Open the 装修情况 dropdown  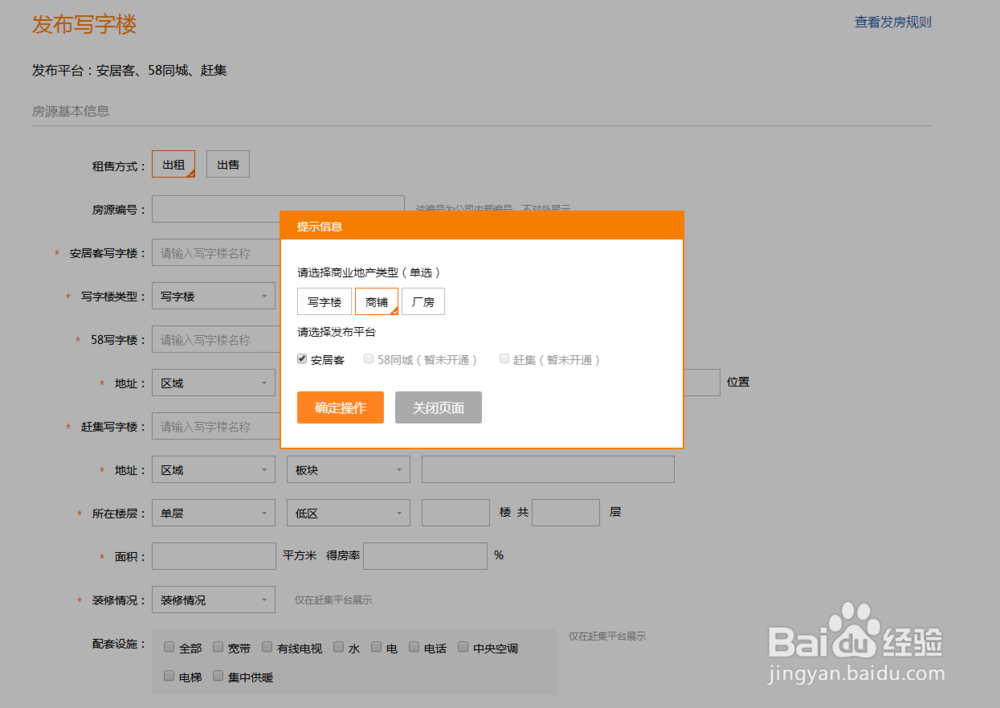point(214,600)
